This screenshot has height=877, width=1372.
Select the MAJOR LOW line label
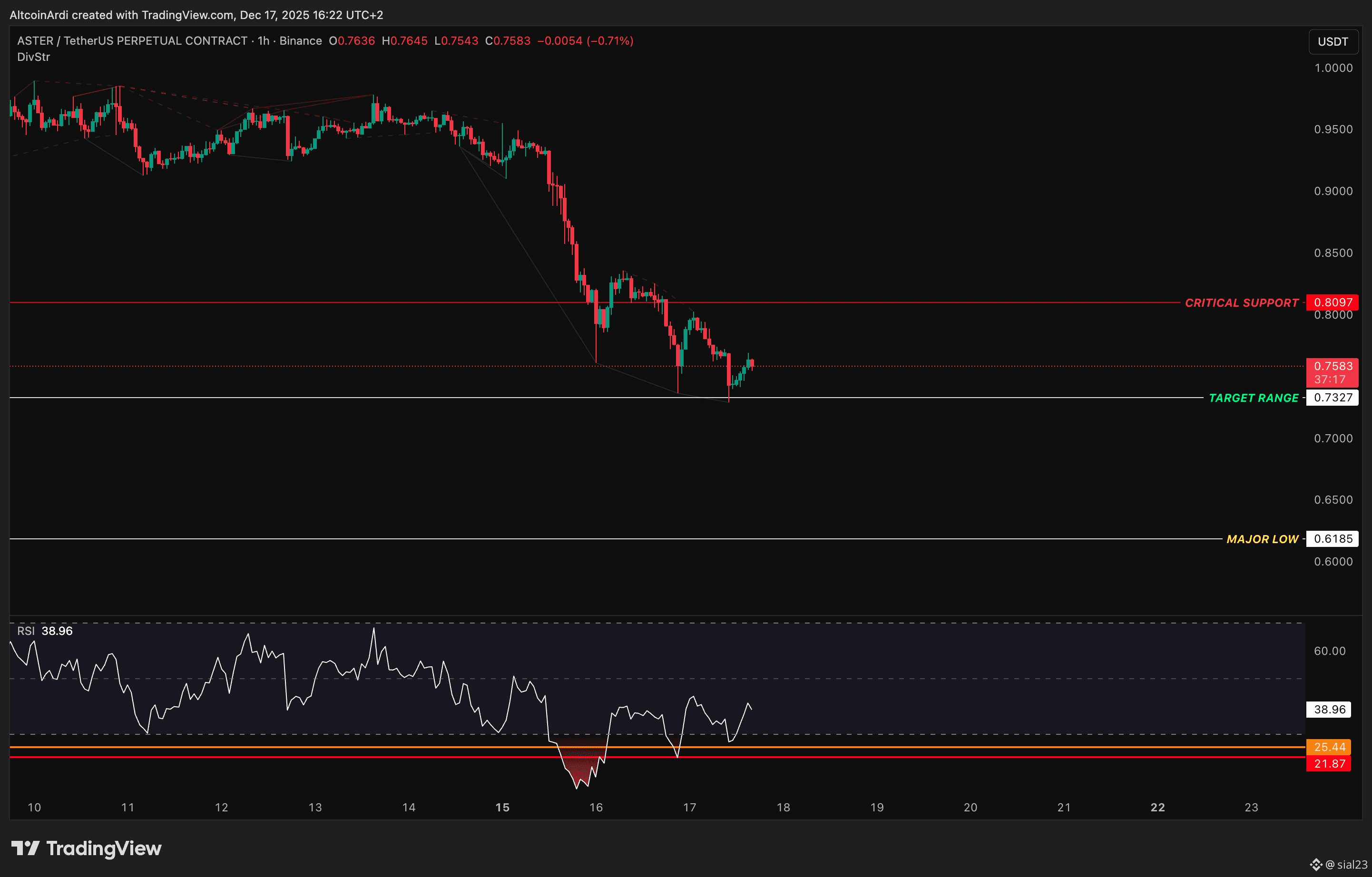1262,539
